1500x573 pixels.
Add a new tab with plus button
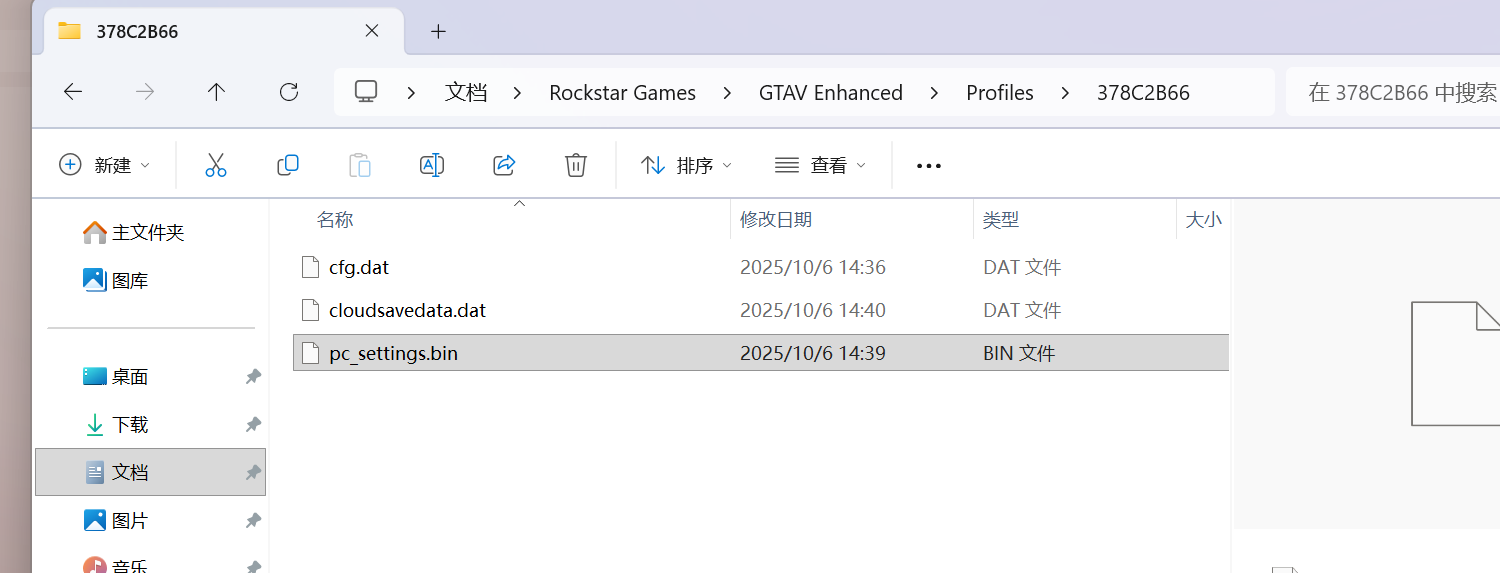tap(438, 31)
